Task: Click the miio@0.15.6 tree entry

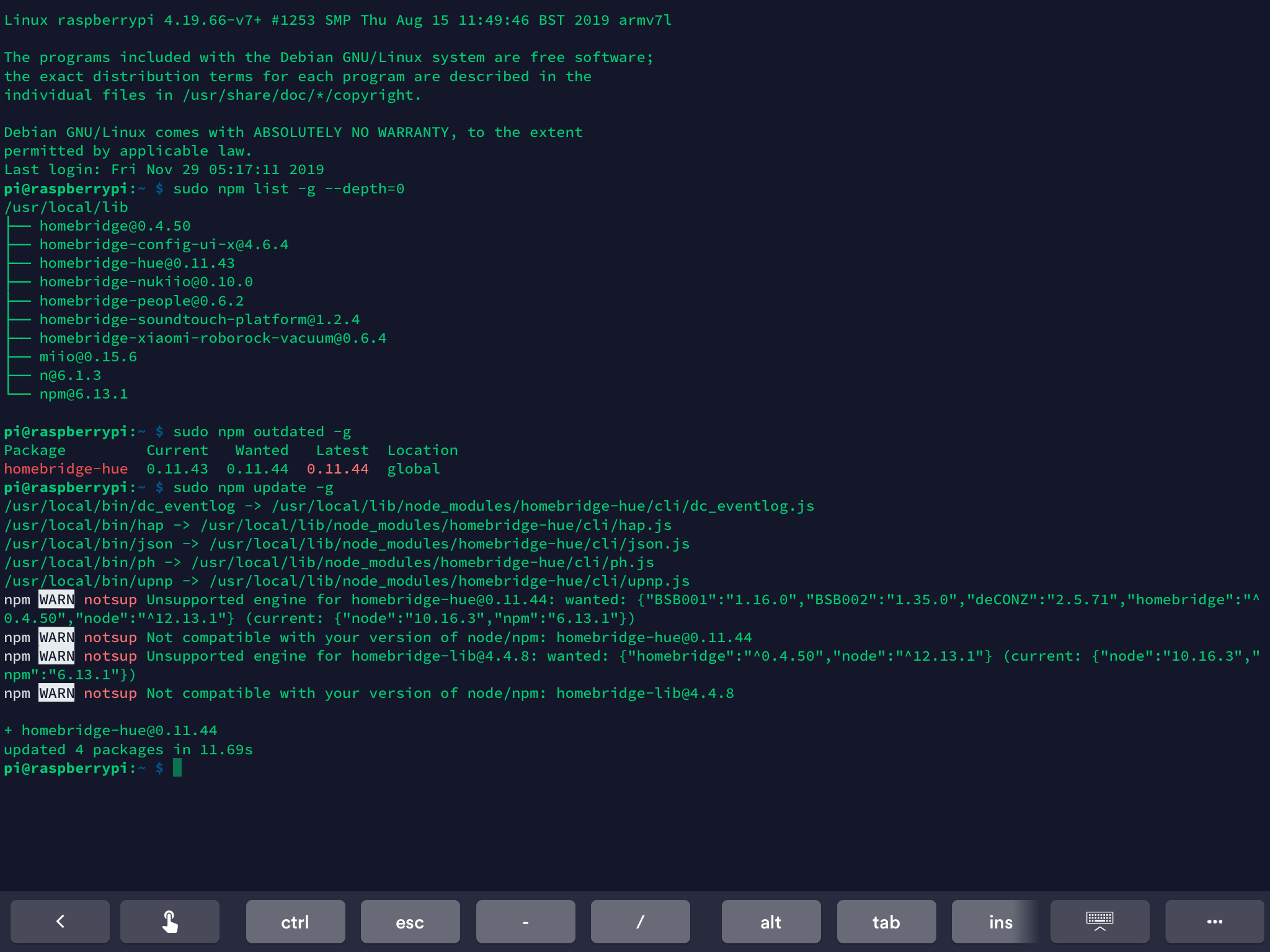Action: coord(88,357)
